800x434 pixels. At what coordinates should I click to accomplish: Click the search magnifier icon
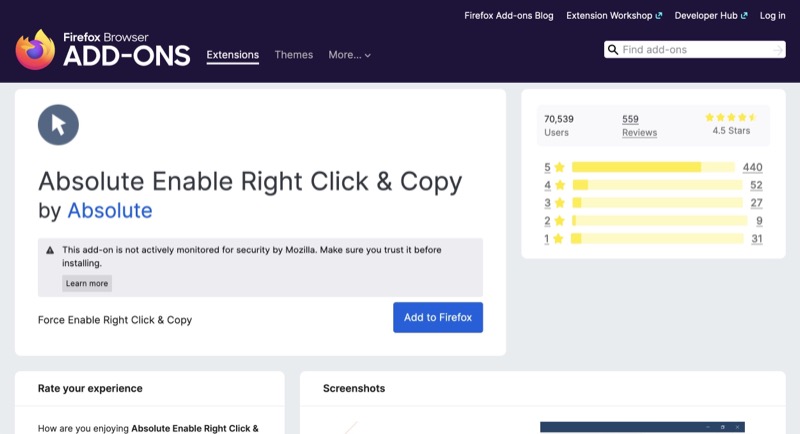pyautogui.click(x=613, y=49)
